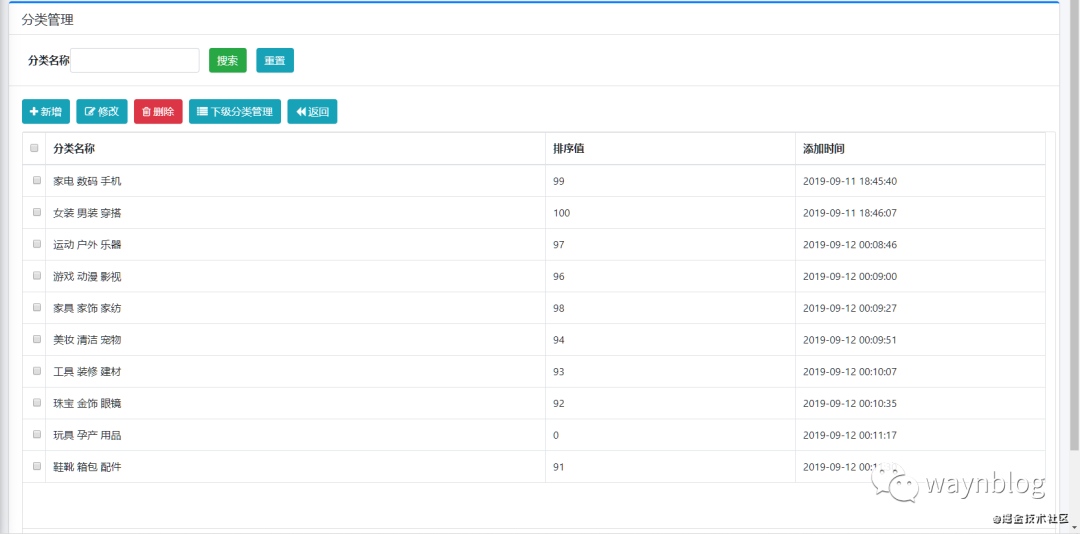This screenshot has width=1080, height=534.
Task: Click sort value 93 cell
Action: click(x=670, y=371)
